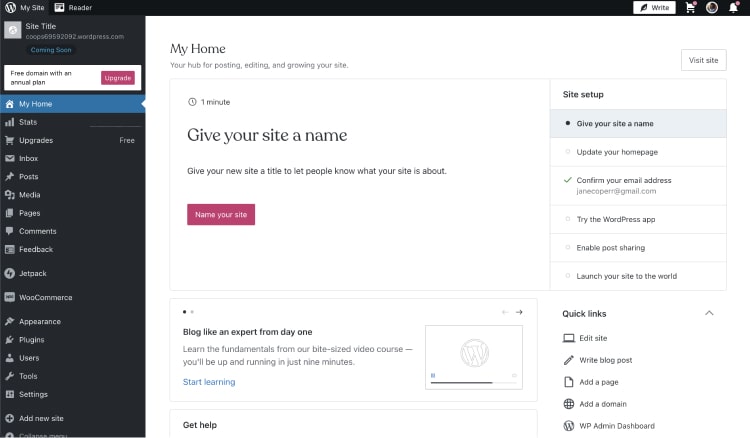Viewport: 750px width, 438px height.
Task: Go to Posts in the sidebar
Action: (73, 176)
